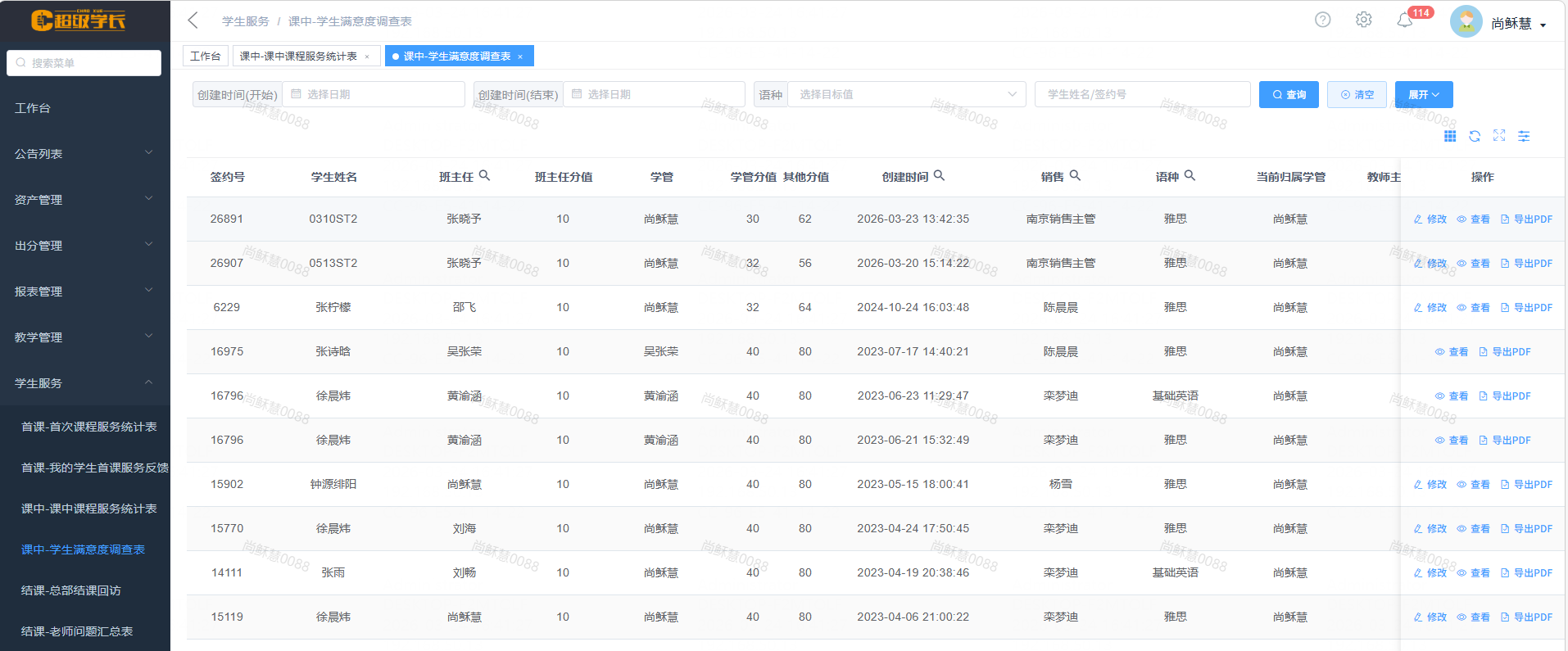Go back using the left arrow icon
1568x651 pixels.
(193, 20)
